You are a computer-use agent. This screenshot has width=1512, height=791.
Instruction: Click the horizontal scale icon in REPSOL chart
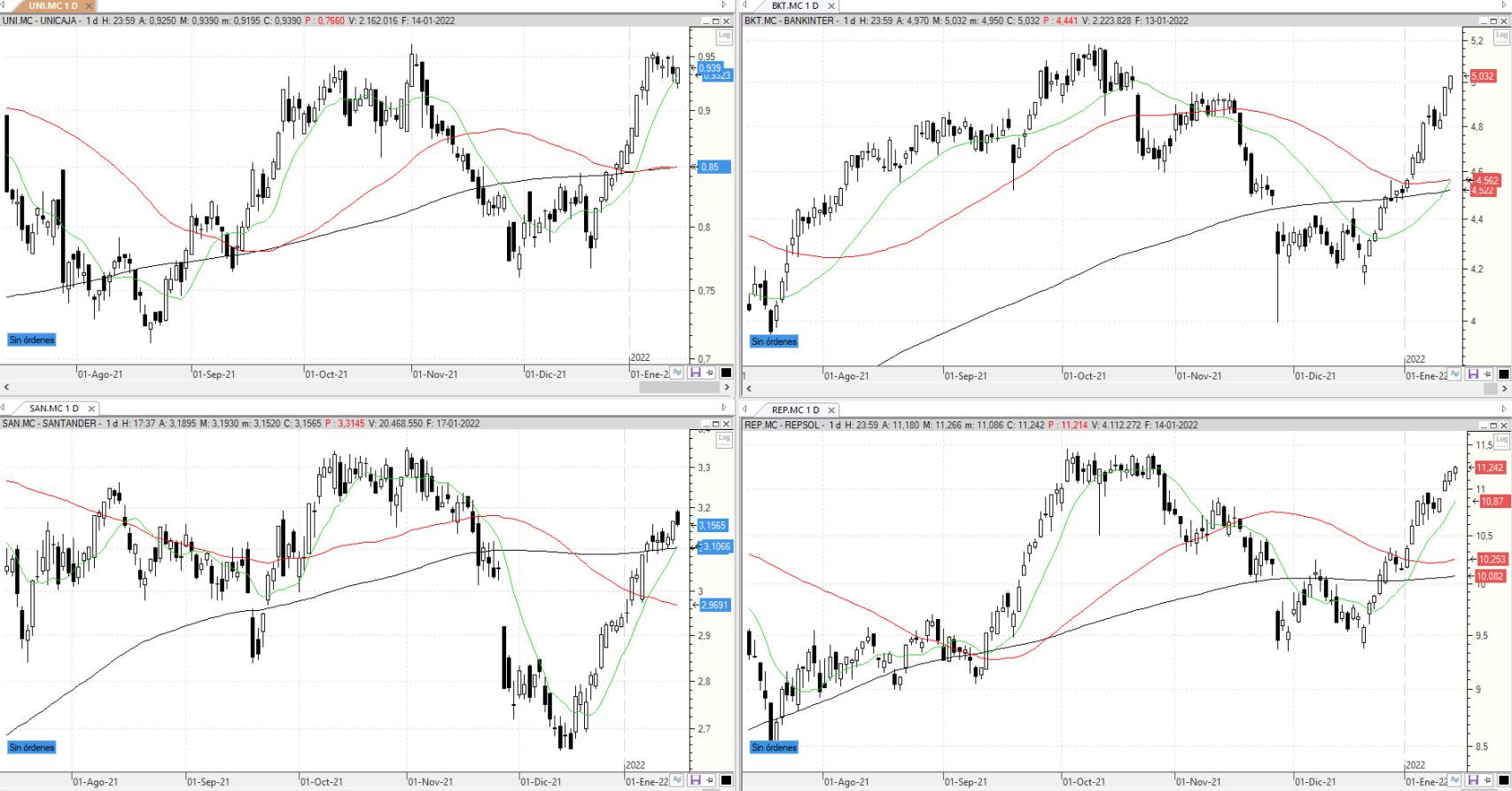1473,780
